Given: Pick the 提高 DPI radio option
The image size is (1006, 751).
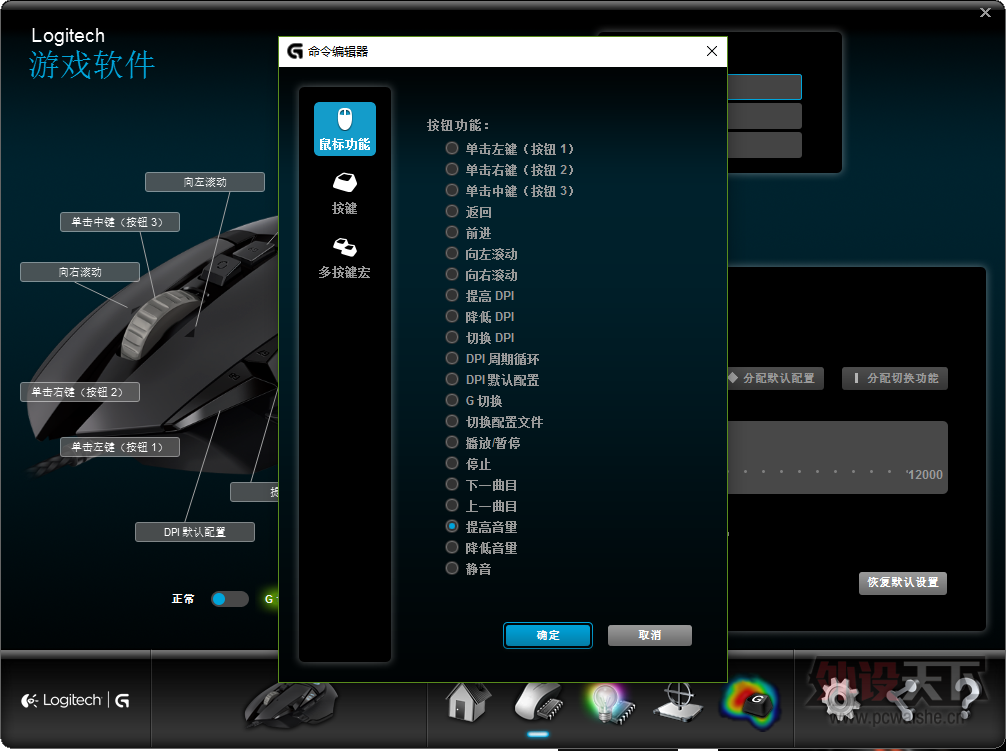Looking at the screenshot, I should (452, 296).
